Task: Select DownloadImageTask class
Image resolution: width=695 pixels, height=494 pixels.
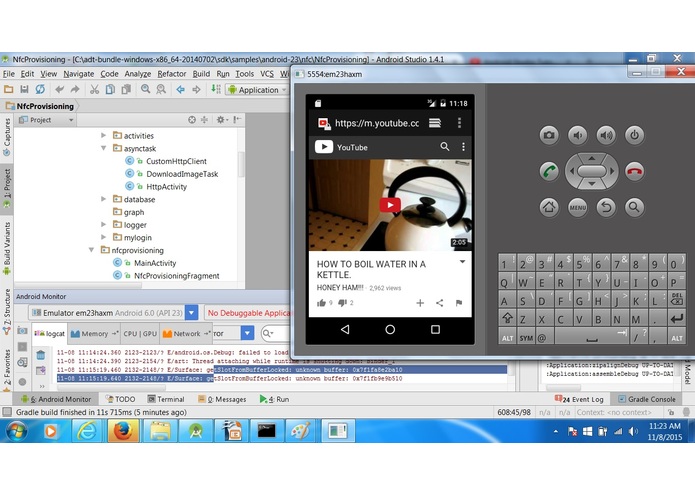Action: pyautogui.click(x=182, y=174)
